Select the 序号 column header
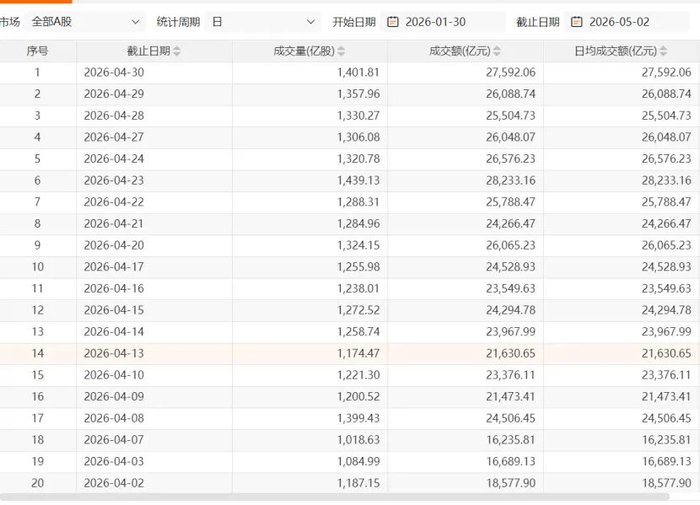The image size is (700, 505). [38, 51]
